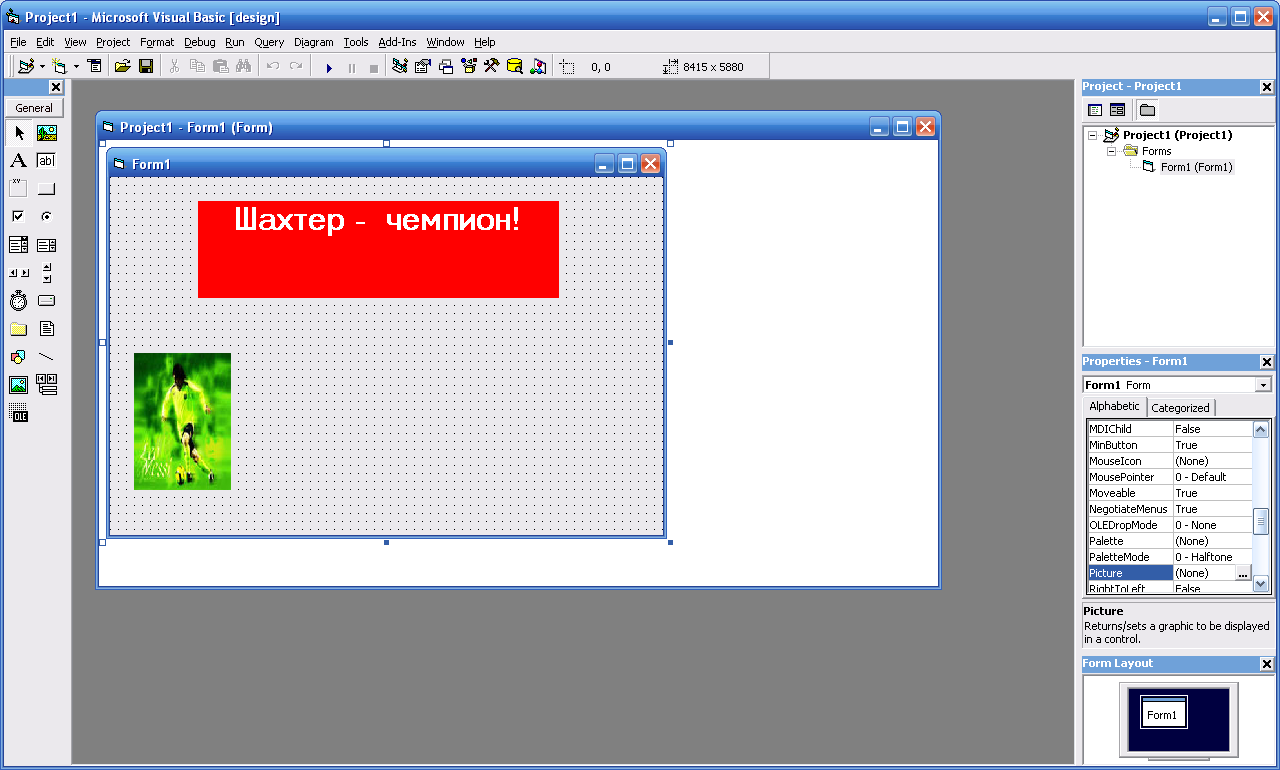
Task: Open the Debug menu
Action: [x=200, y=42]
